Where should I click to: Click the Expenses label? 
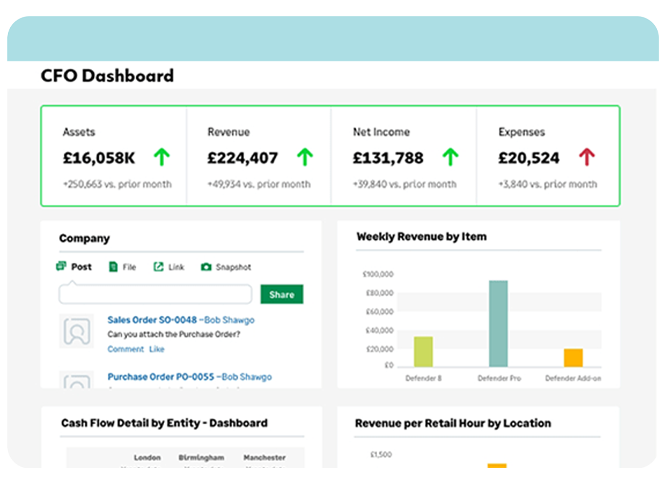coord(522,132)
